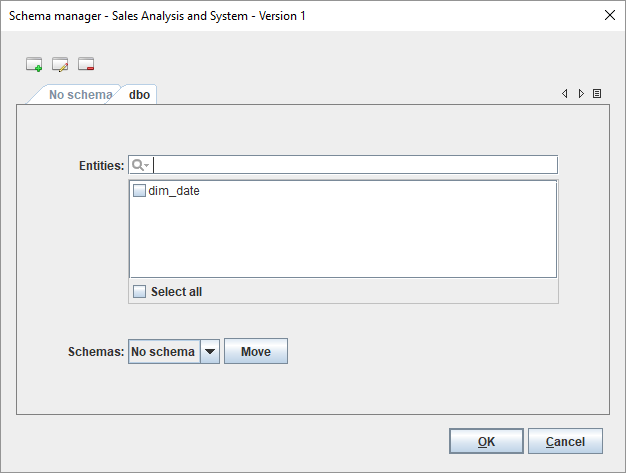Click the edit schema pencil icon
This screenshot has width=626, height=473.
coord(60,65)
